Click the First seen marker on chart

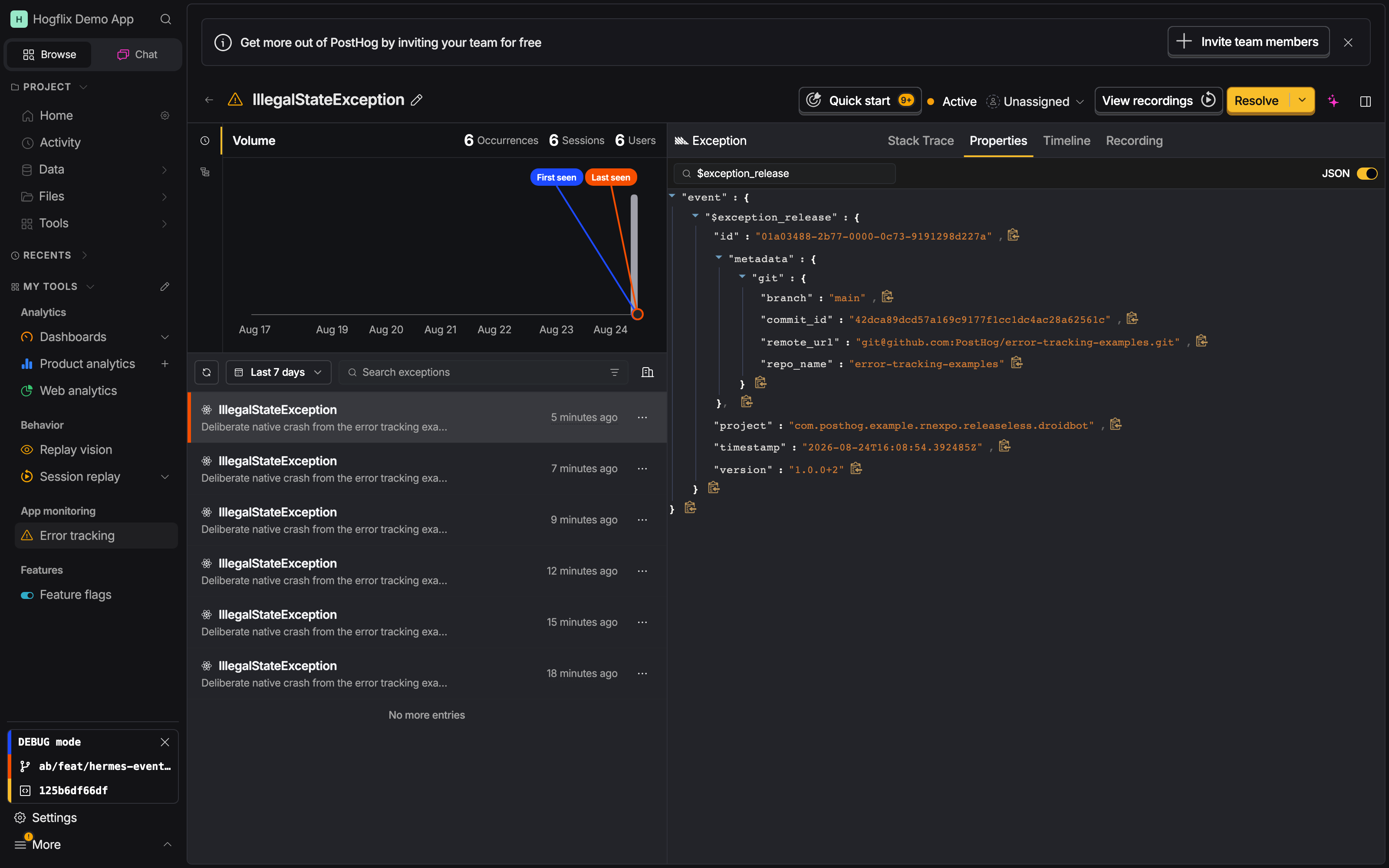coord(556,178)
